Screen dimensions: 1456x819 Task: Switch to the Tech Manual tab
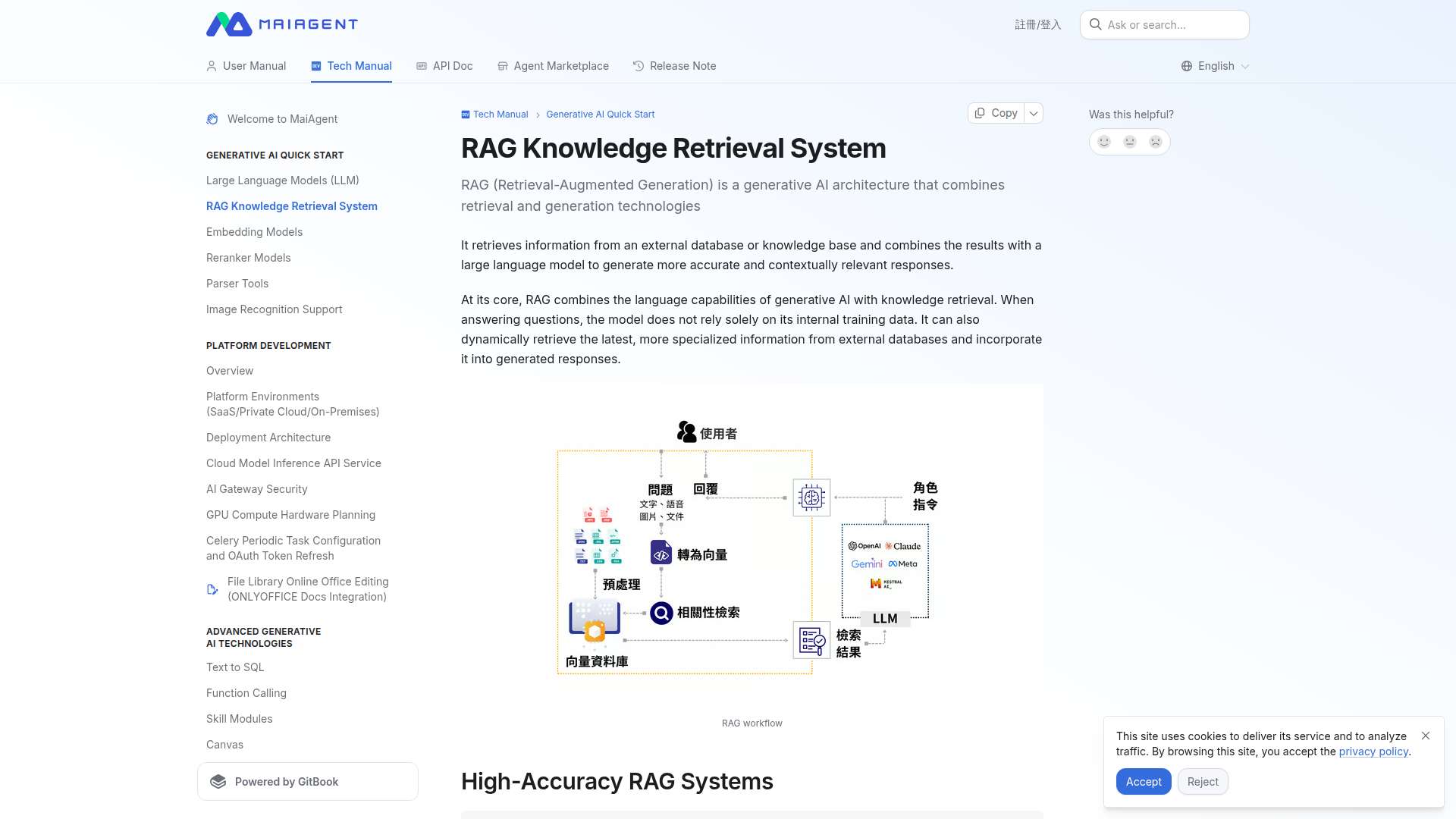pyautogui.click(x=351, y=66)
